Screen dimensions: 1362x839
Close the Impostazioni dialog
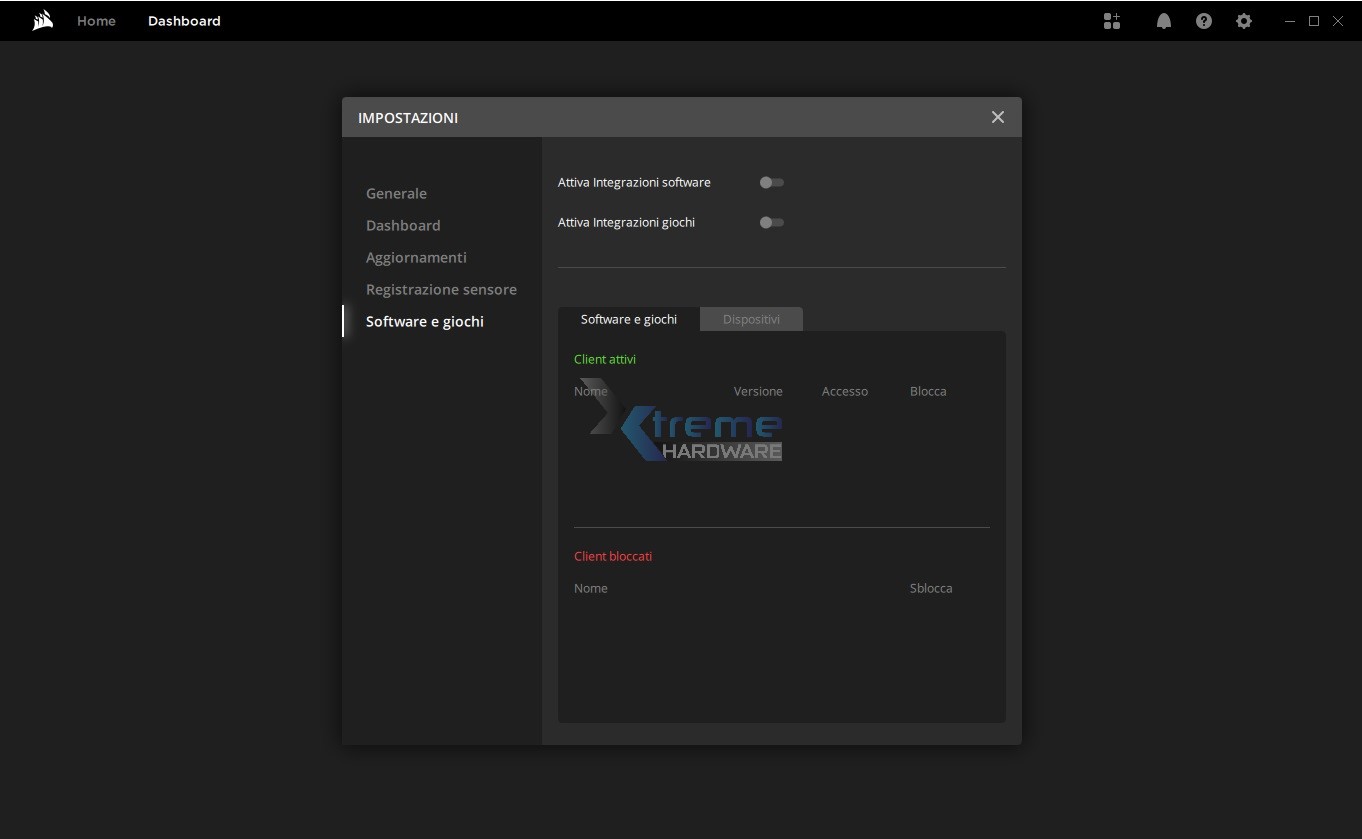pos(997,117)
